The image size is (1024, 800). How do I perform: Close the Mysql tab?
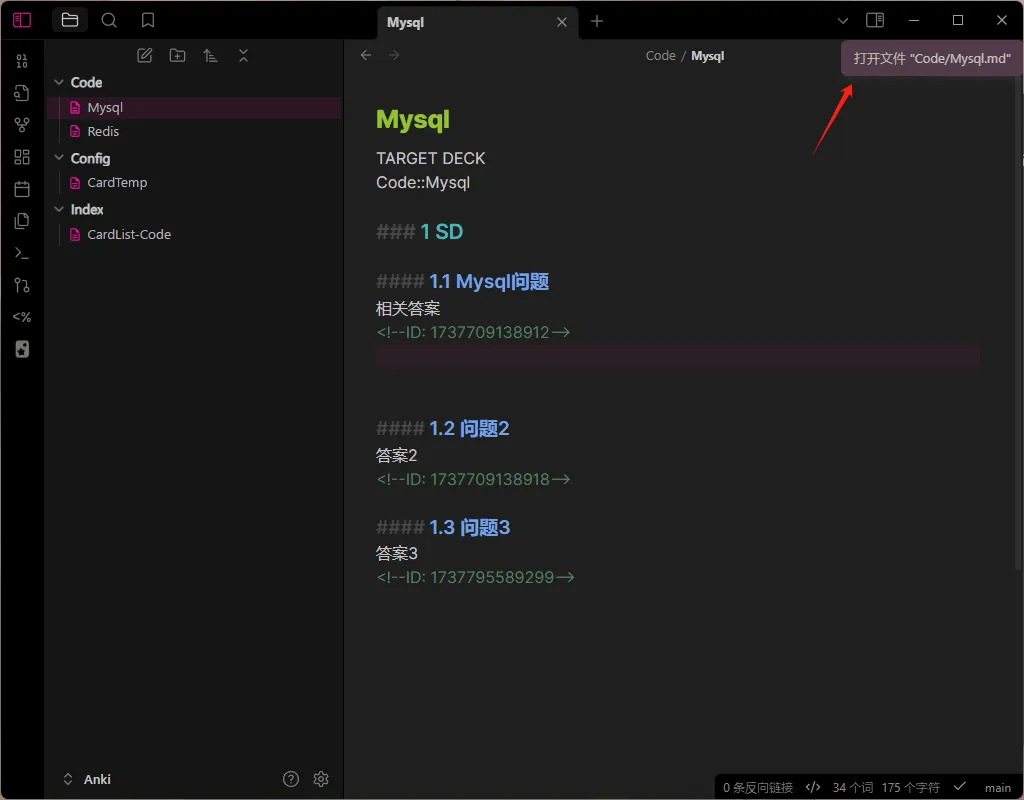coord(562,22)
